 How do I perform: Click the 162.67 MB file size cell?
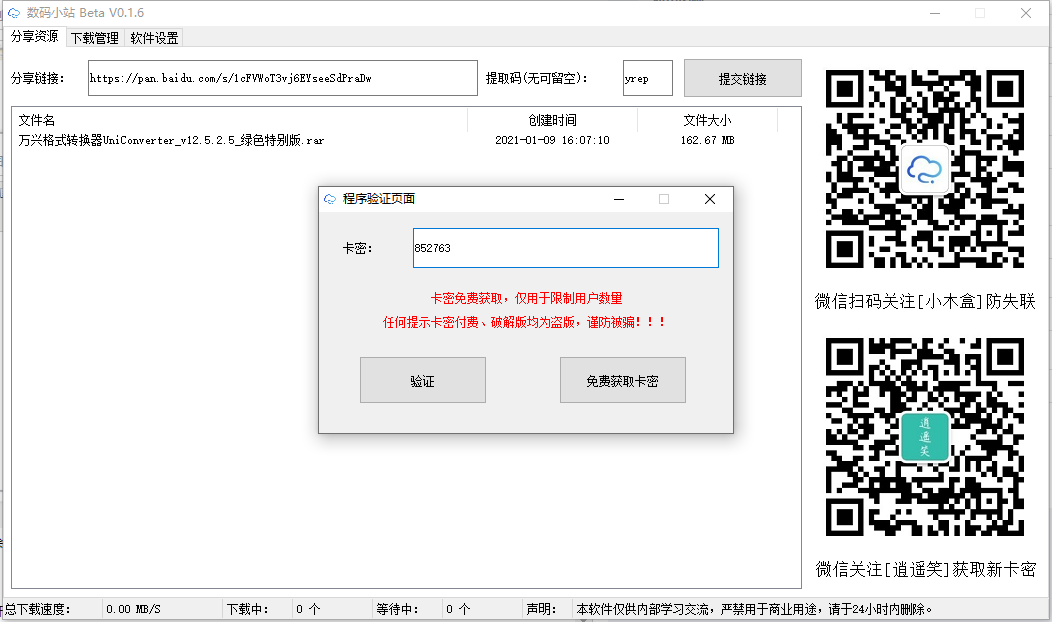tap(707, 140)
